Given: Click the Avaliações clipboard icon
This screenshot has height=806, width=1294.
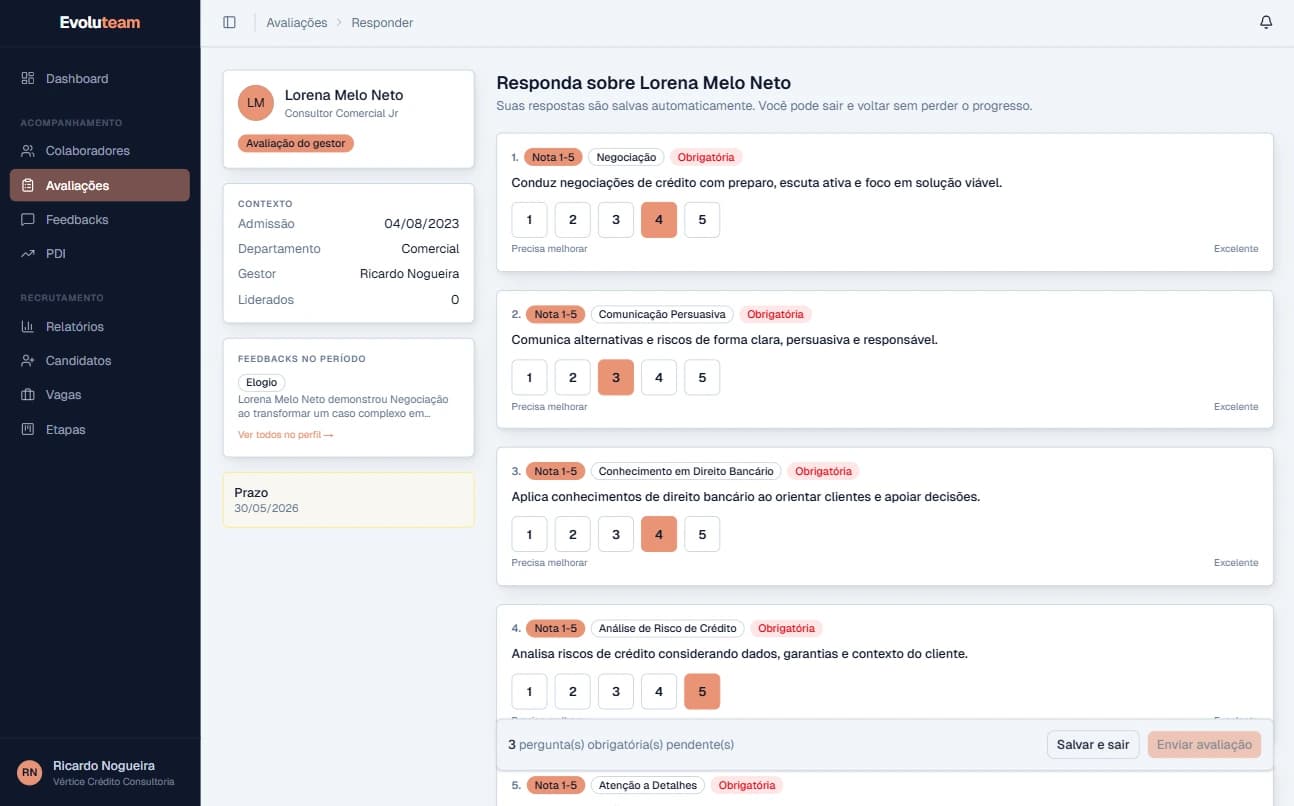Looking at the screenshot, I should pyautogui.click(x=28, y=185).
